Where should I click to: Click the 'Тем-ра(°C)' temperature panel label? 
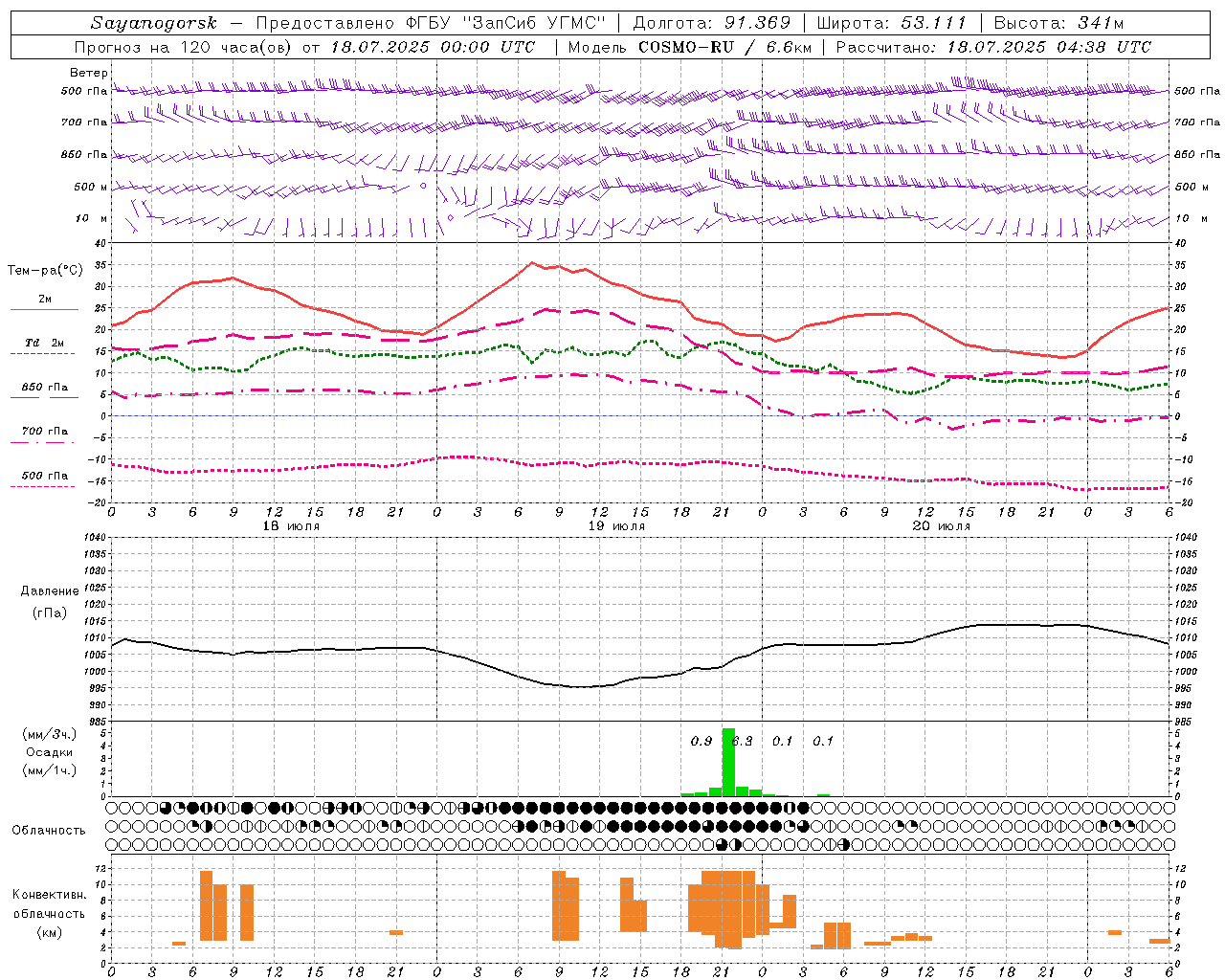click(x=45, y=271)
